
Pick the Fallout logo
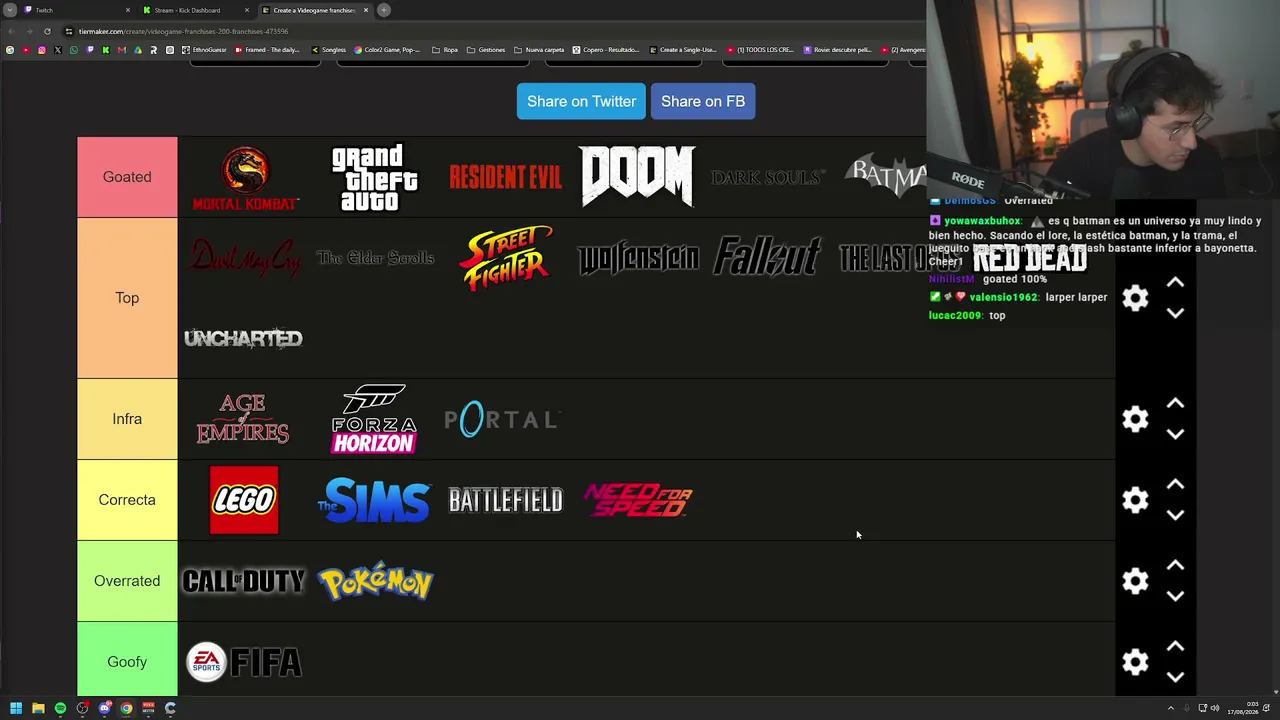[x=768, y=257]
